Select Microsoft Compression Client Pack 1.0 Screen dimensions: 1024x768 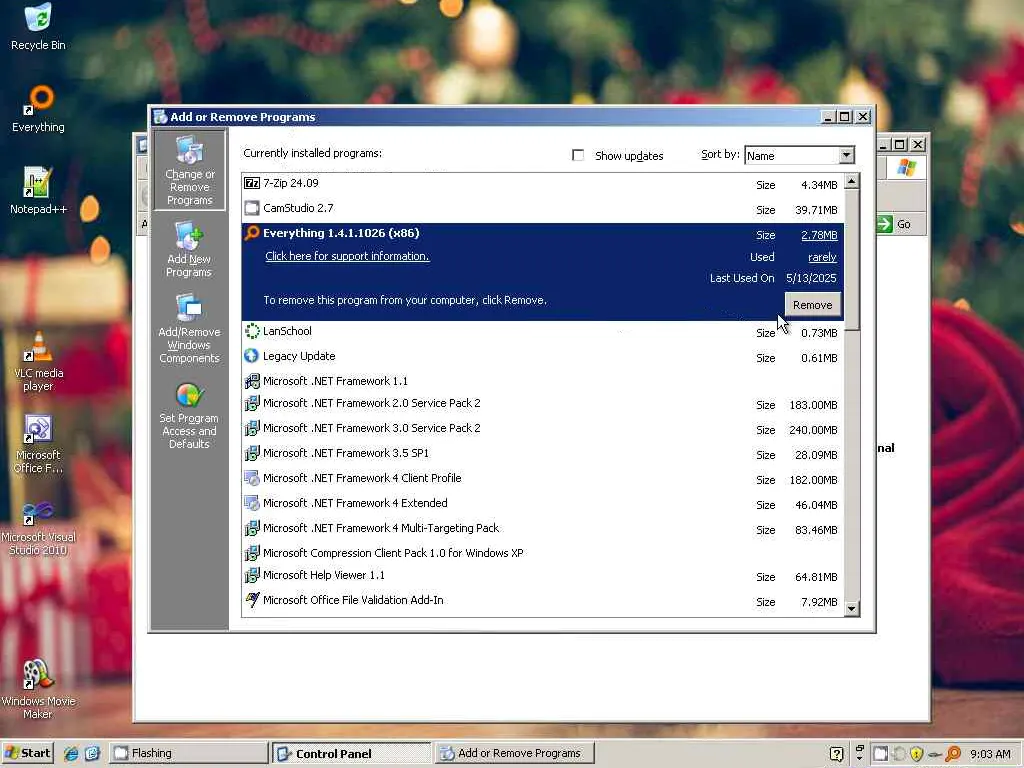(x=542, y=553)
